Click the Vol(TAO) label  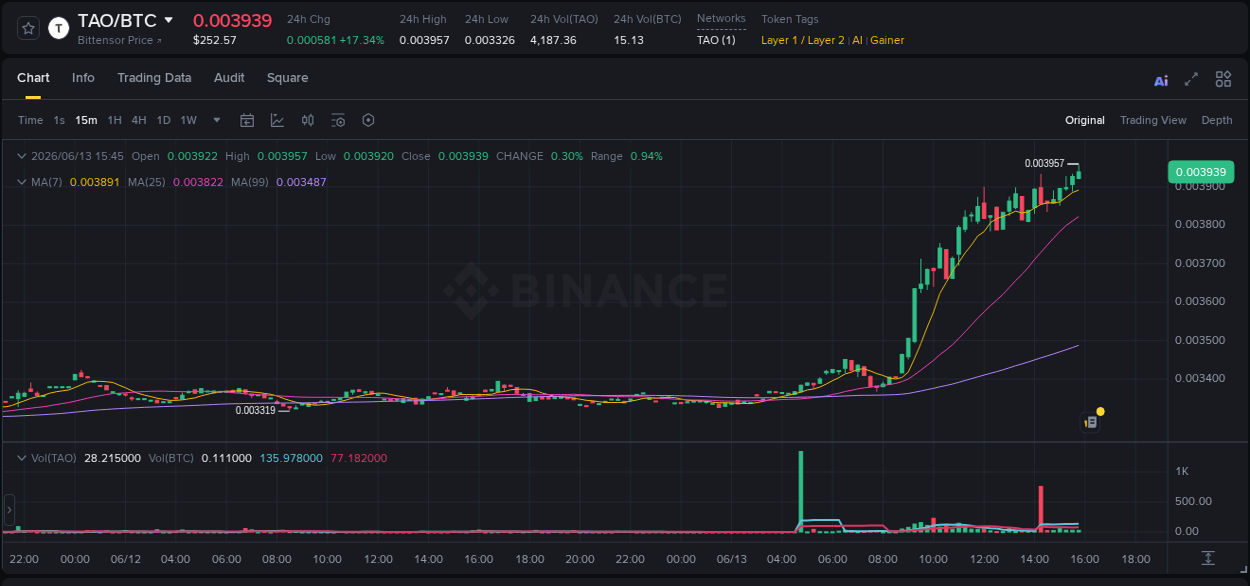(x=54, y=458)
